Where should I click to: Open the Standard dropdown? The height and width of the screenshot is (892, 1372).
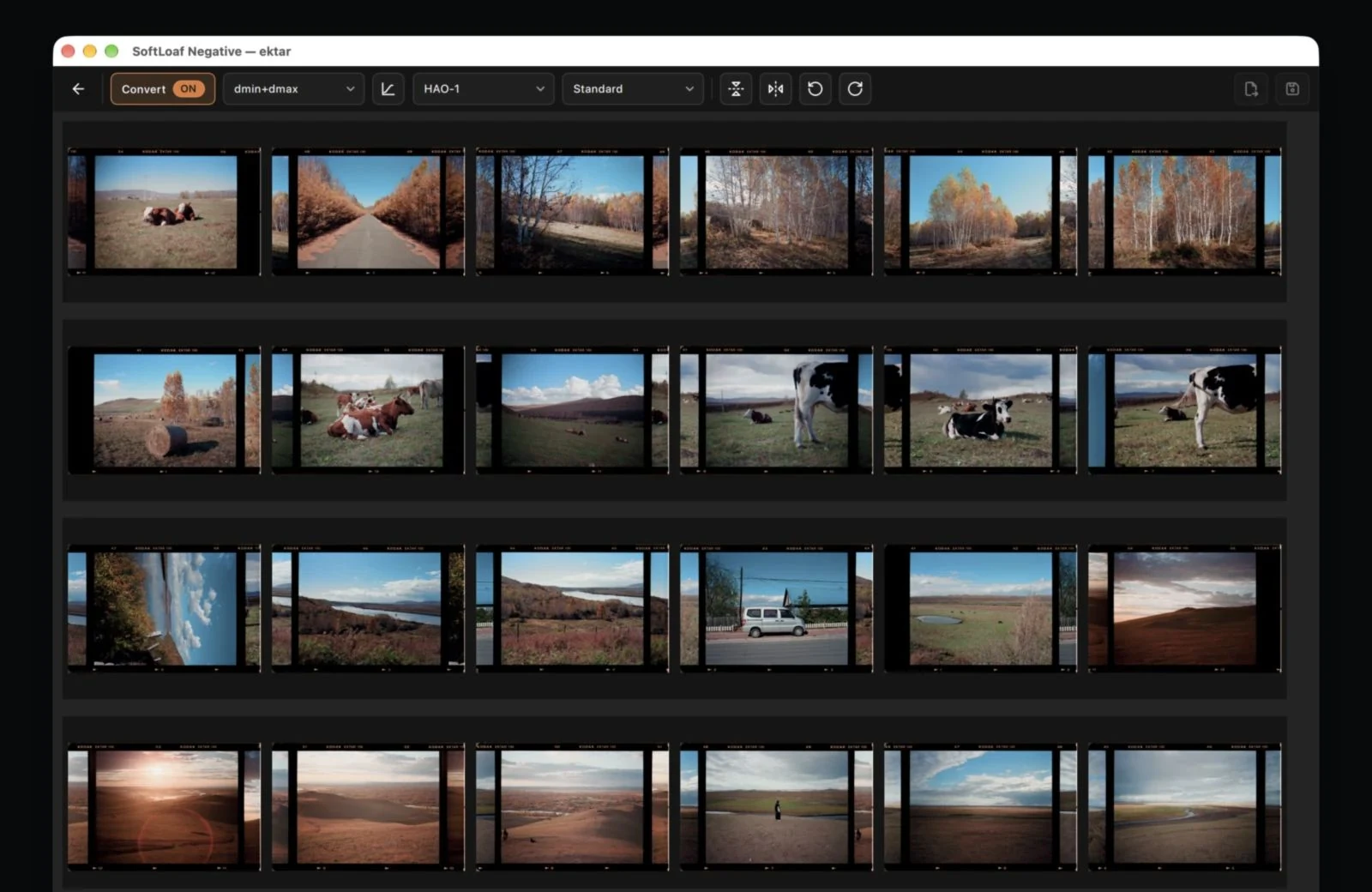point(633,89)
